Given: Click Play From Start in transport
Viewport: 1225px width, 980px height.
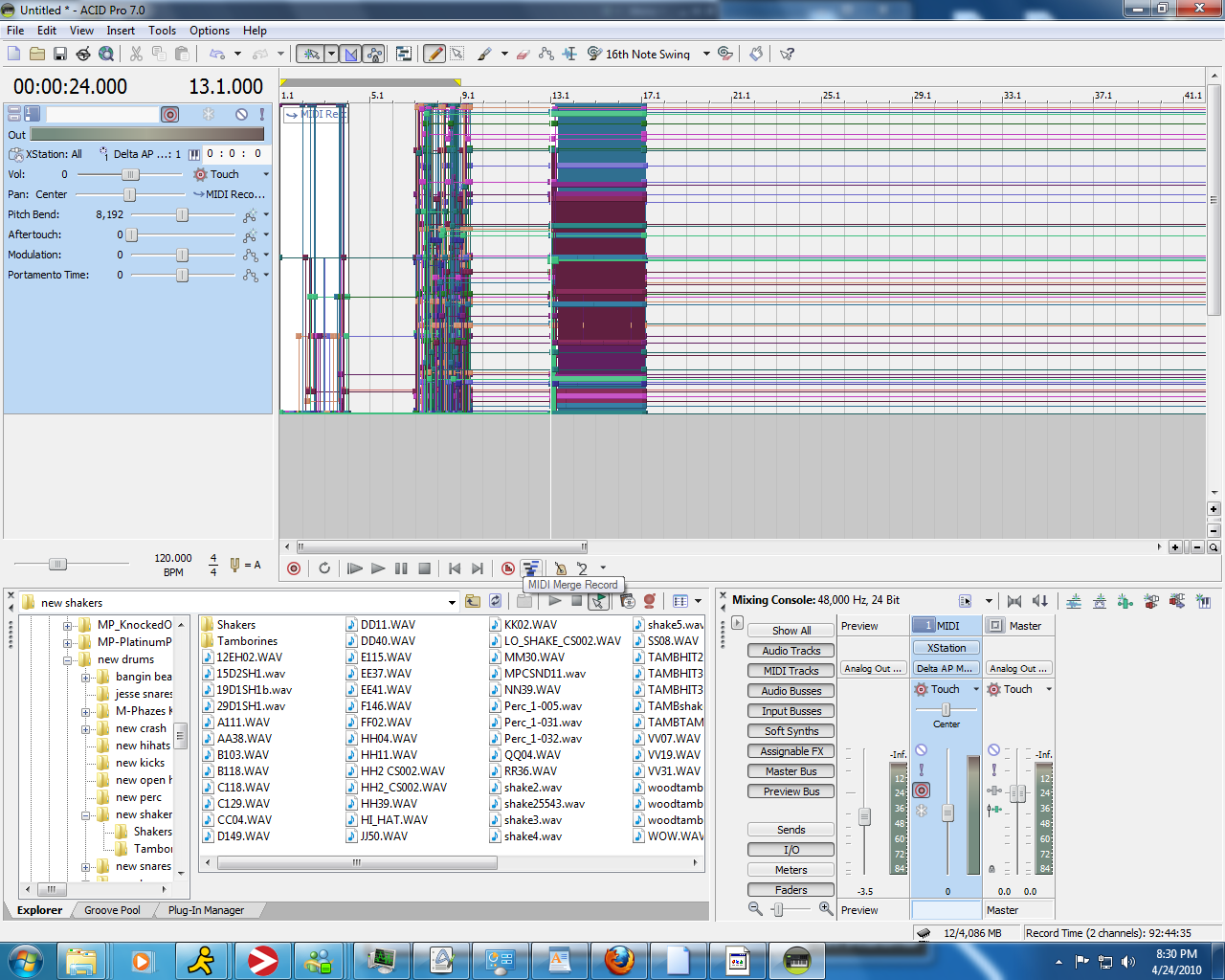Looking at the screenshot, I should point(354,568).
